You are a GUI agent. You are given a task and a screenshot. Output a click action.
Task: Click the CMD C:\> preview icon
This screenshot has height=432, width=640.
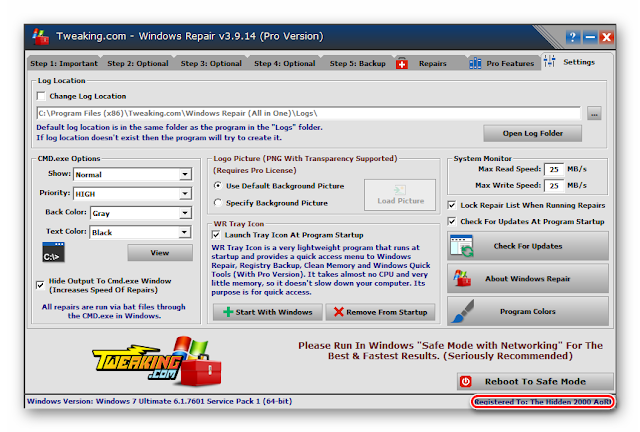click(53, 252)
